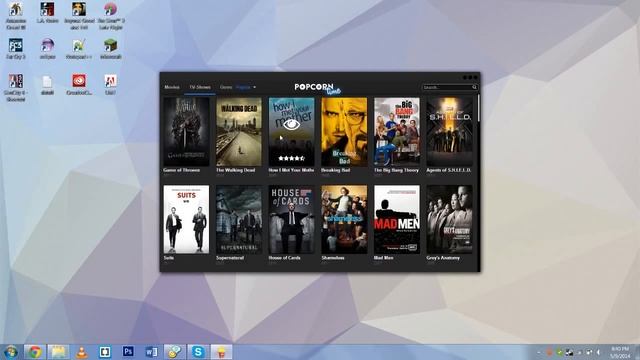The width and height of the screenshot is (640, 360).
Task: Click the 'How I Met Your Mother' title text
Action: click(x=291, y=170)
